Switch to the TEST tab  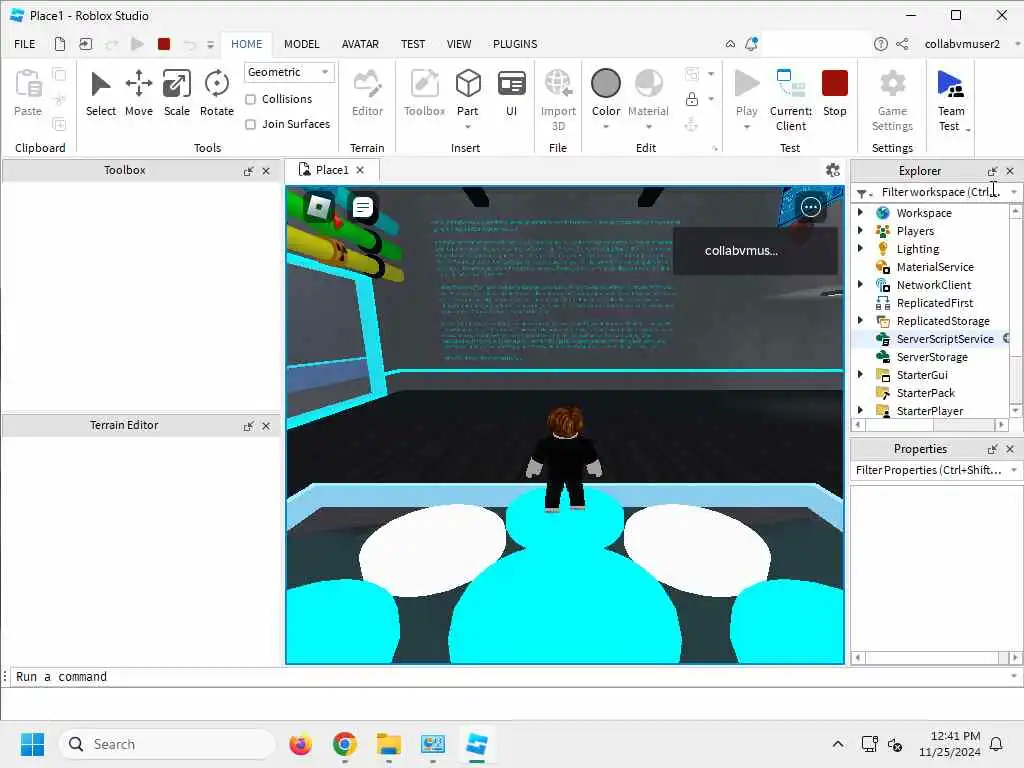pos(413,44)
